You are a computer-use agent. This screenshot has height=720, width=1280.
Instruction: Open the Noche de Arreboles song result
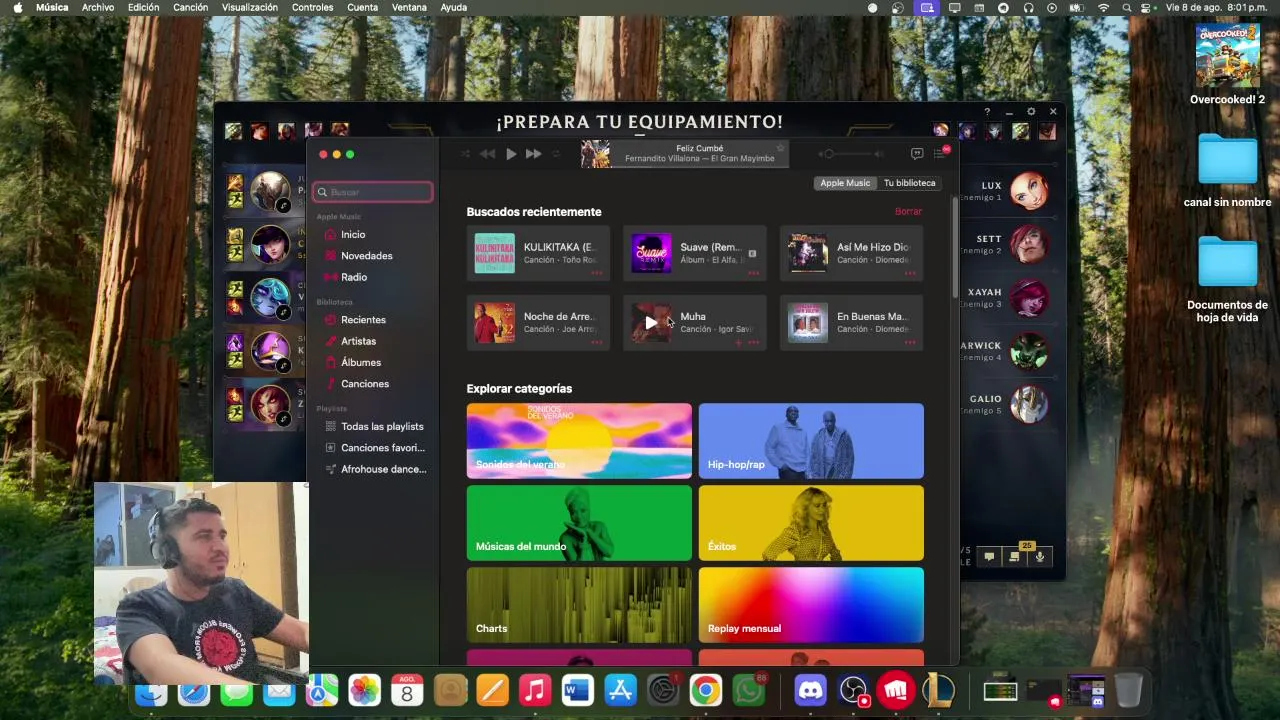538,323
